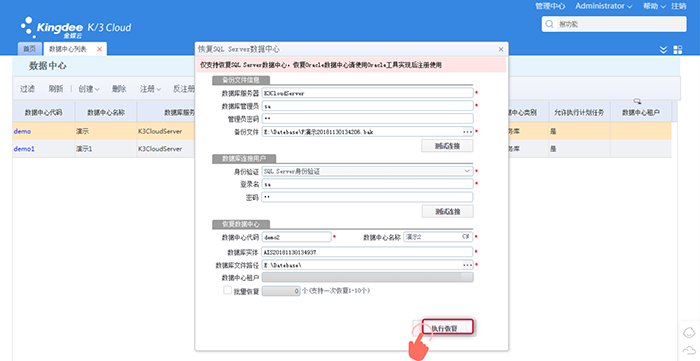Click 测试连接 under the 密码 field
The width and height of the screenshot is (700, 361).
click(x=447, y=211)
